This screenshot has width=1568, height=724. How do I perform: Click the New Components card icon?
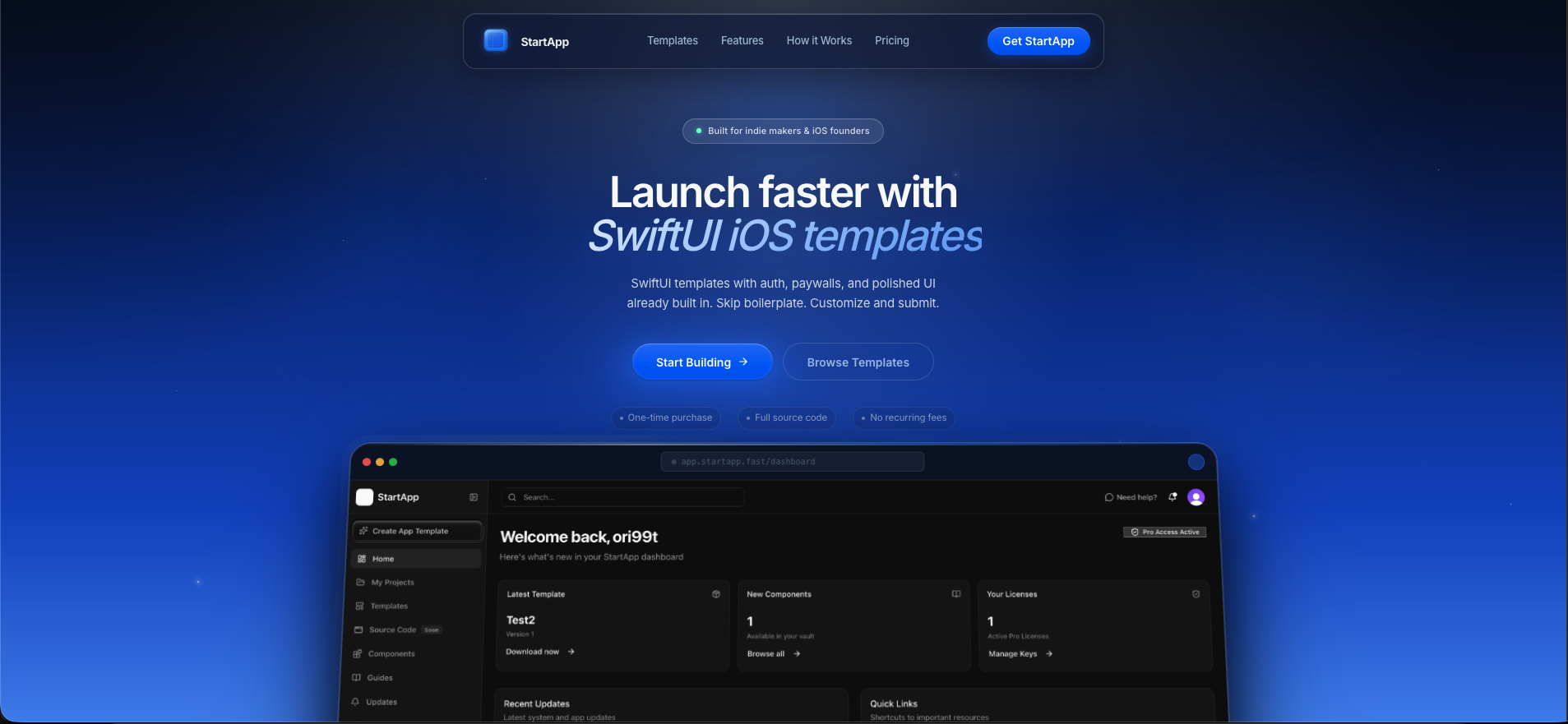click(956, 594)
